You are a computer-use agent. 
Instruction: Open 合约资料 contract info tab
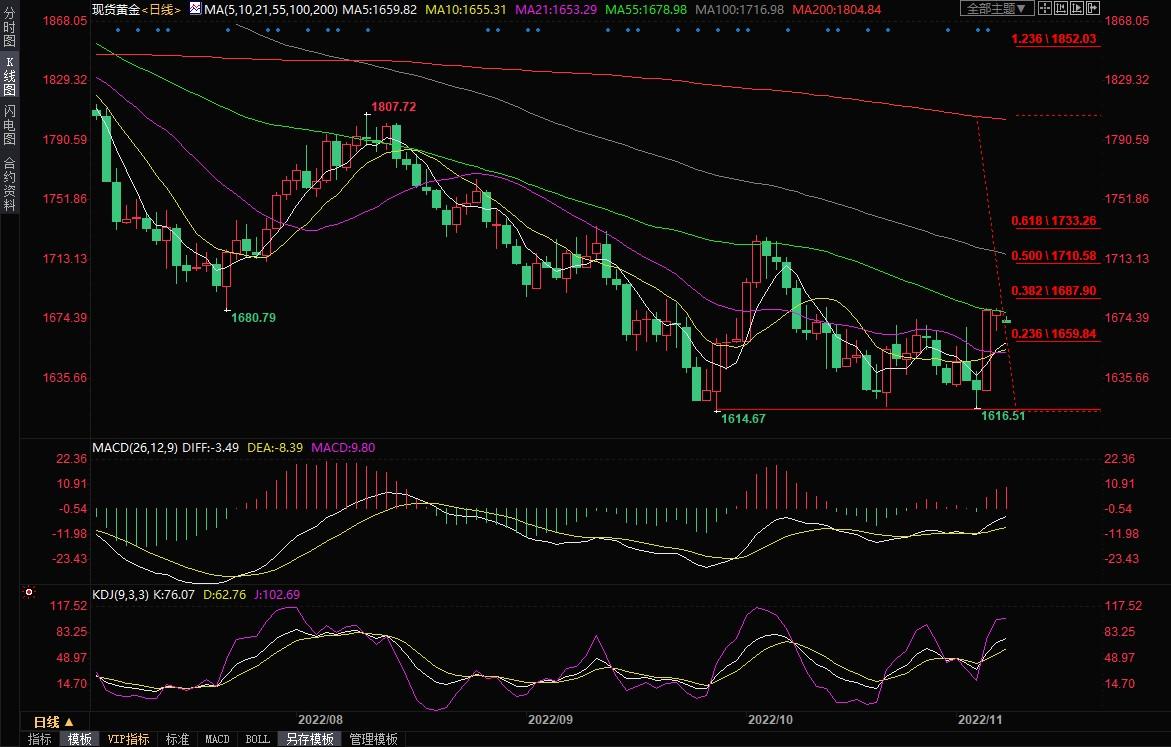(x=9, y=183)
